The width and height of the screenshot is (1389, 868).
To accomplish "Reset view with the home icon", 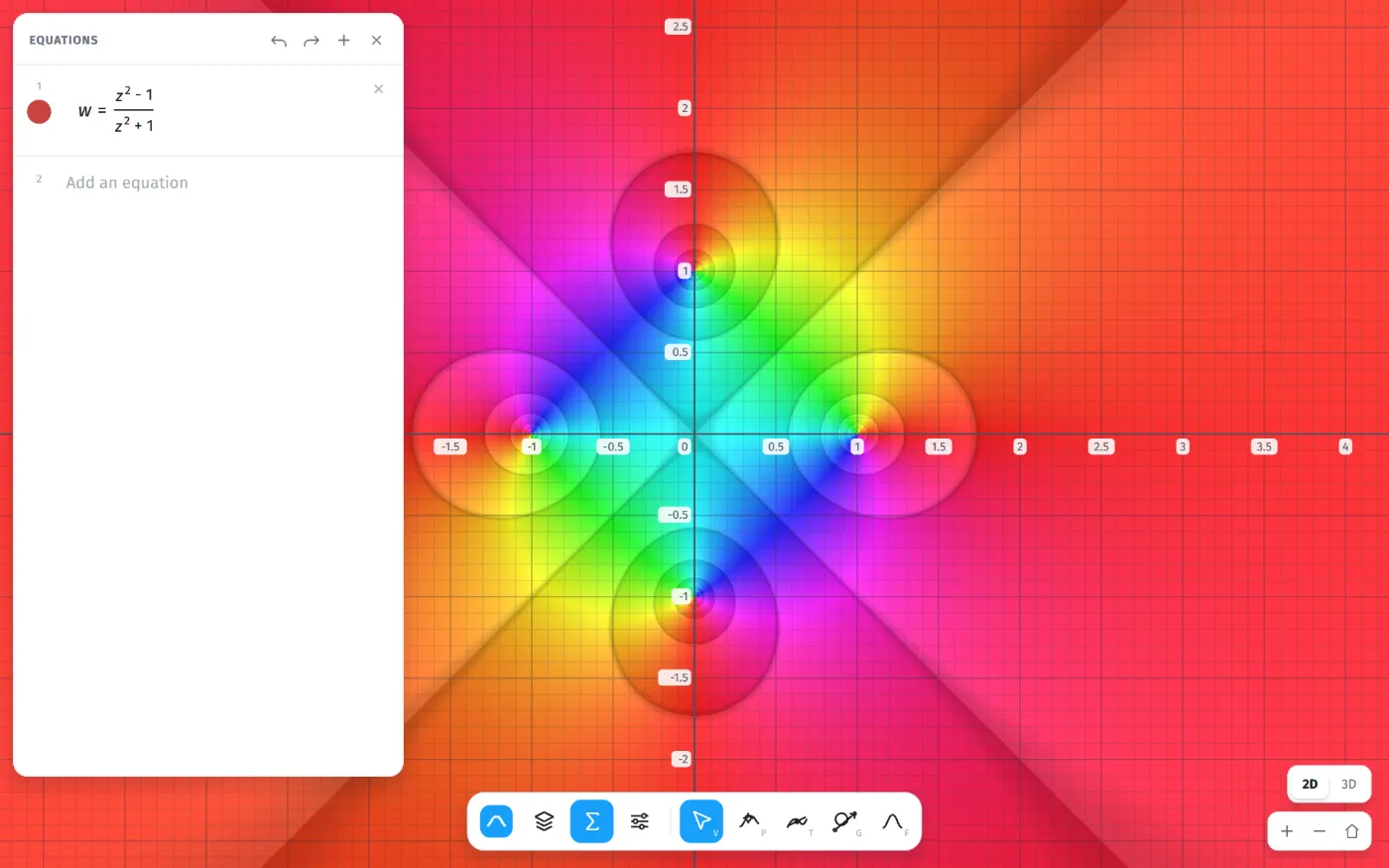I will click(1351, 831).
